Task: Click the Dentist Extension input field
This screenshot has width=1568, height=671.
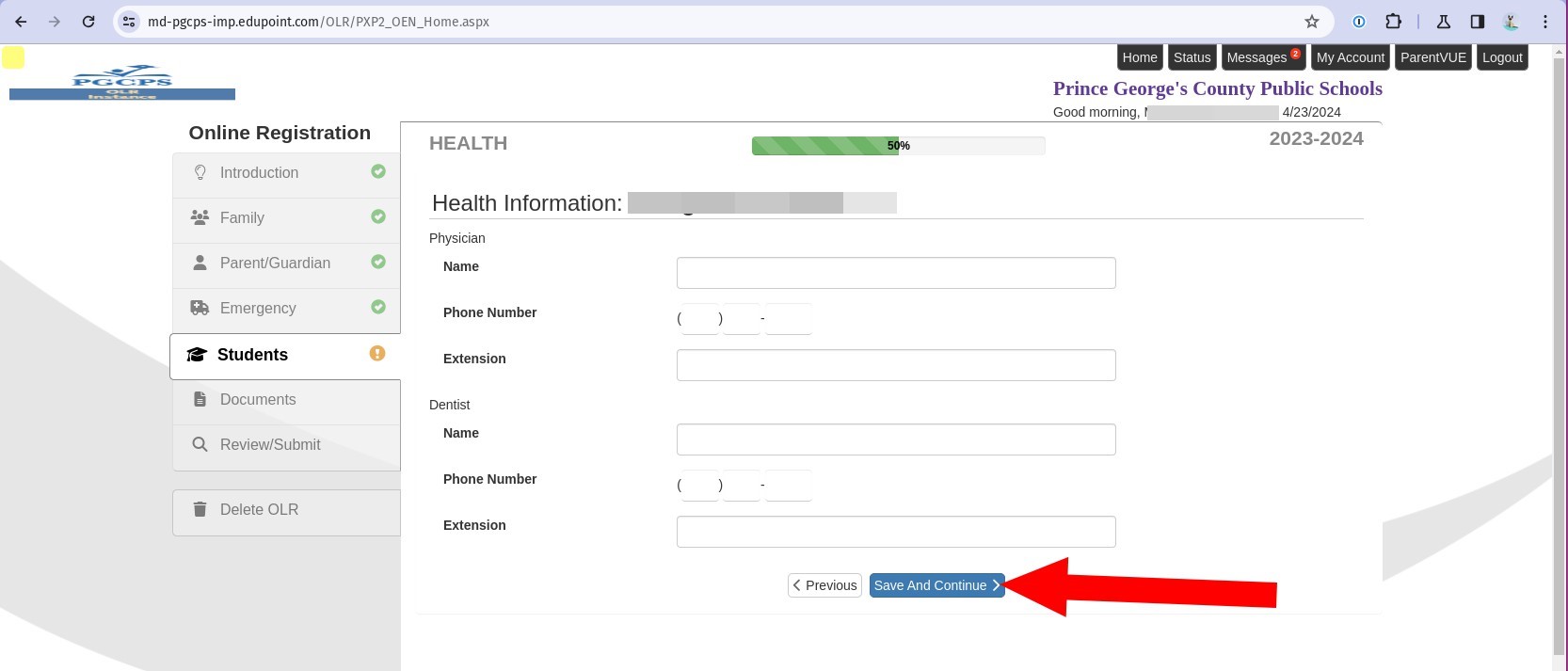Action: coord(895,532)
